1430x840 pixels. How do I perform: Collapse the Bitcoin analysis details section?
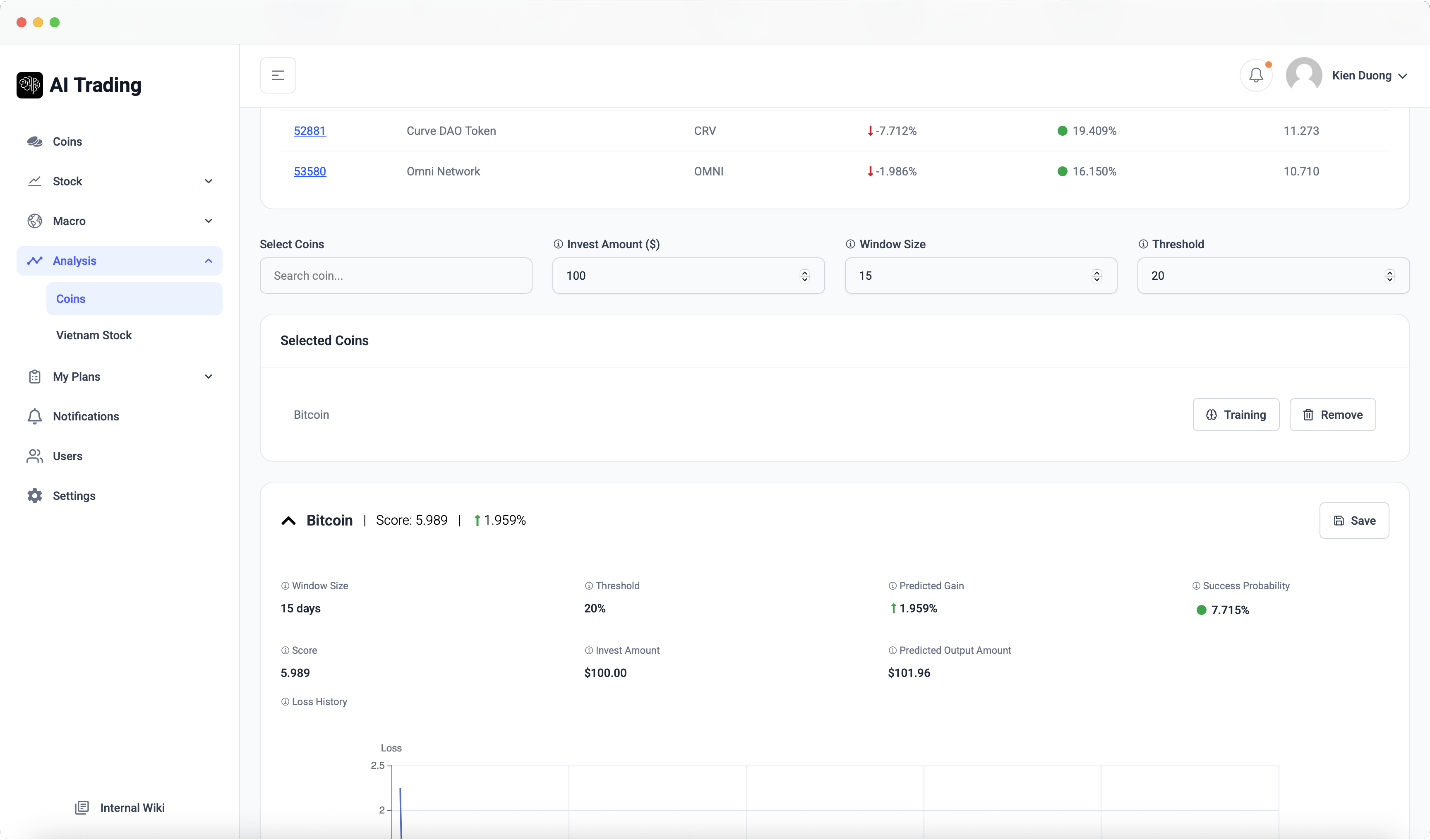(x=288, y=520)
